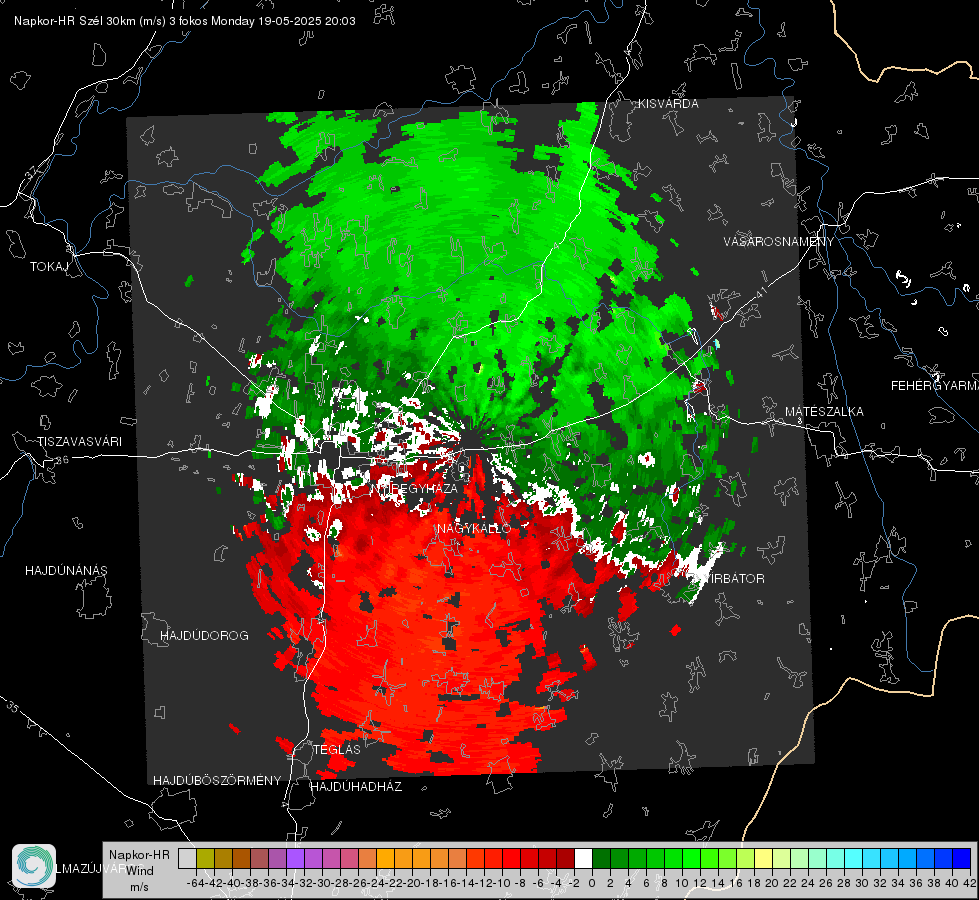Screen dimensions: 979x900
Task: Pick the deep blue swatch between 40 and 42
Action: [961, 858]
